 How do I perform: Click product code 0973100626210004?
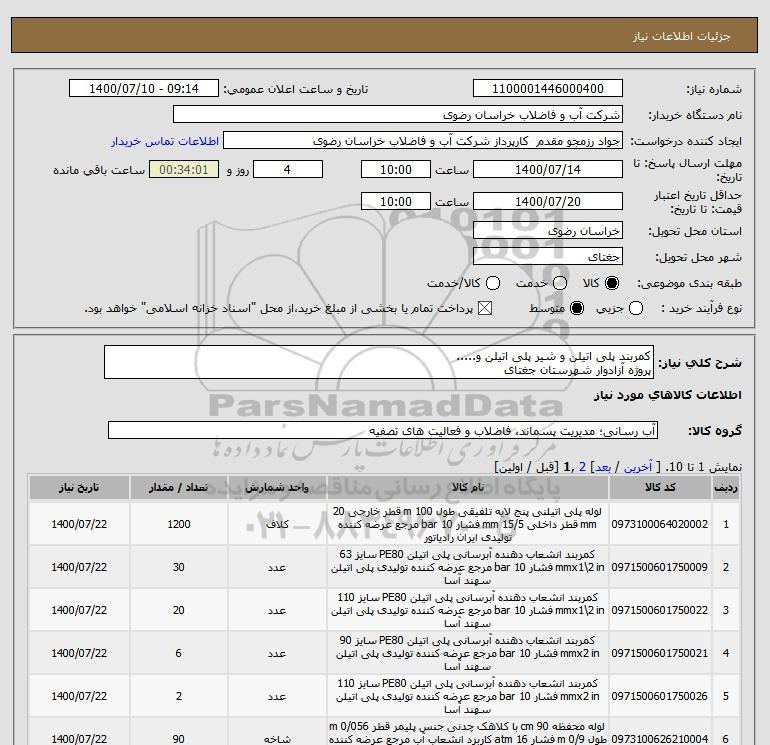click(660, 739)
